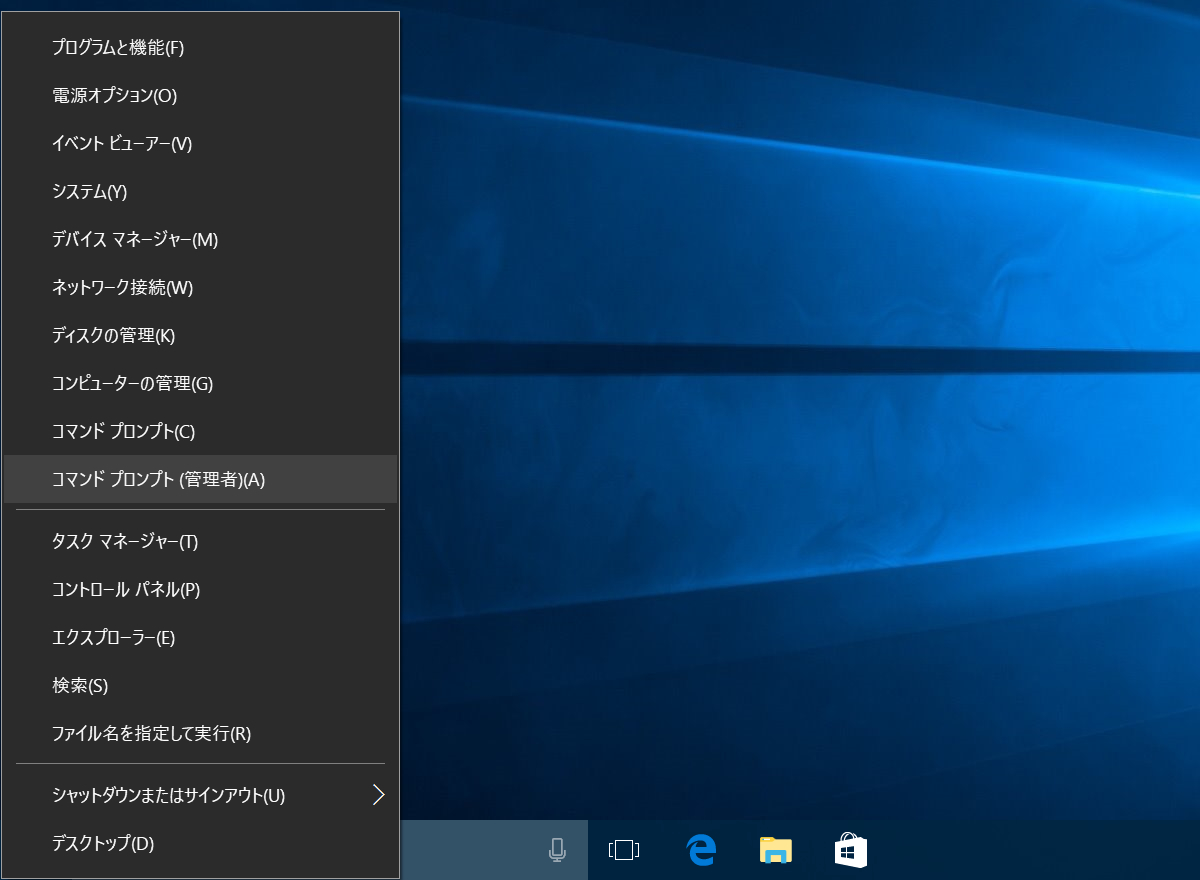Open Task View from the taskbar
The width and height of the screenshot is (1200, 880).
pyautogui.click(x=623, y=850)
